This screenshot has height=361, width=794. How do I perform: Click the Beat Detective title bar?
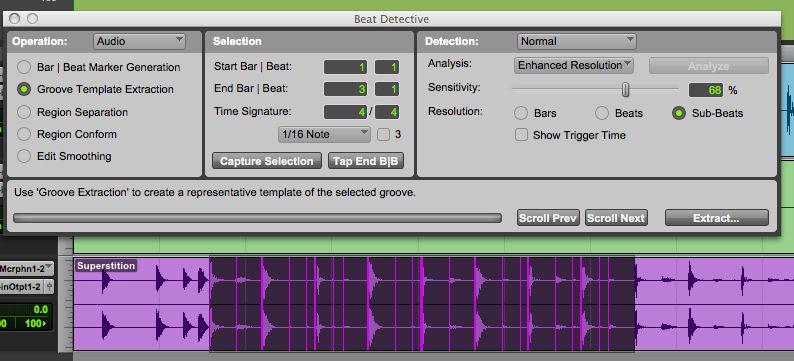[391, 19]
